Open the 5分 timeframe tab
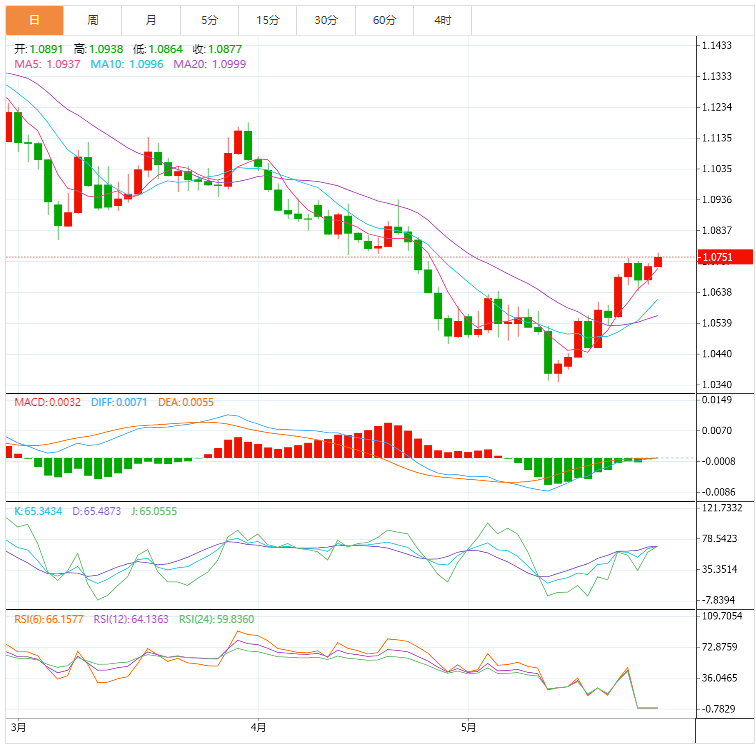Image resolution: width=756 pixels, height=749 pixels. tap(209, 20)
